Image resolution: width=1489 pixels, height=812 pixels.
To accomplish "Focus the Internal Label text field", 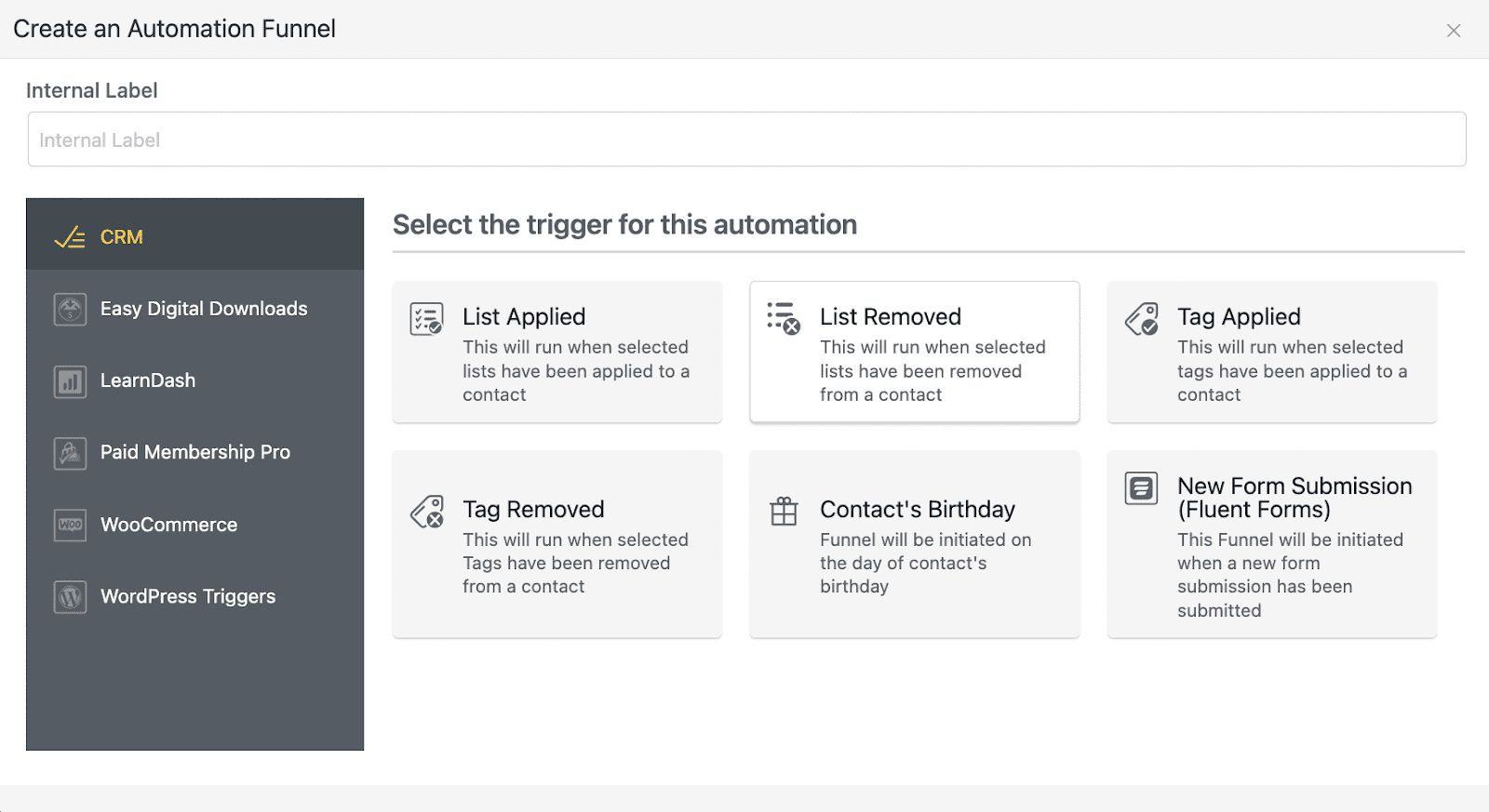I will (x=746, y=140).
